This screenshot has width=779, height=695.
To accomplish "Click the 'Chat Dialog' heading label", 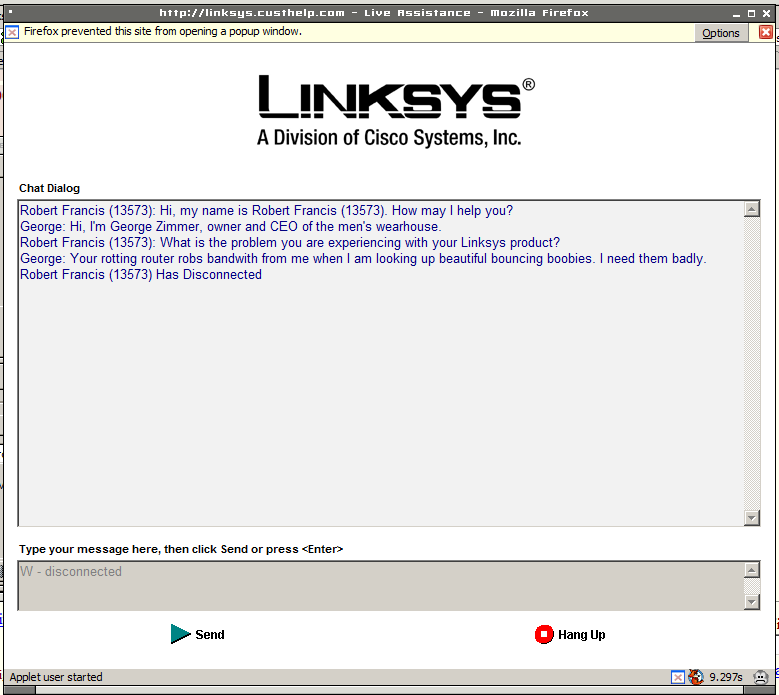I will [49, 188].
